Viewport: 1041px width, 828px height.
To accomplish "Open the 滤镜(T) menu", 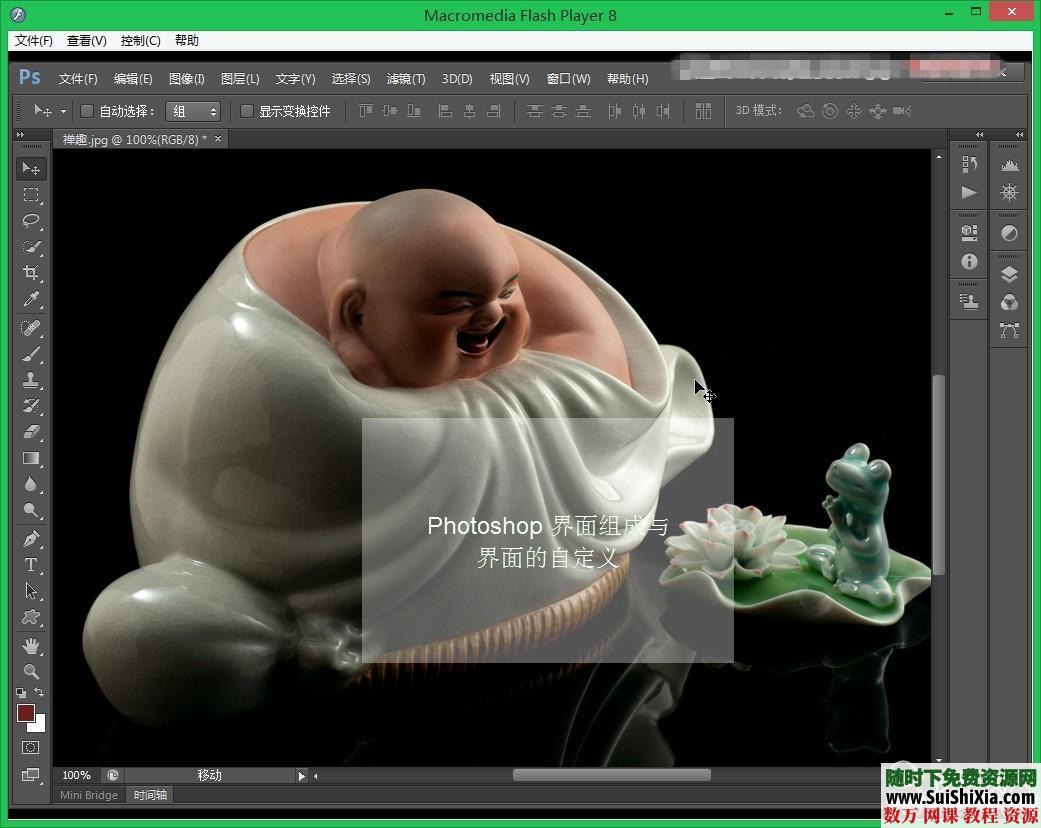I will 405,78.
